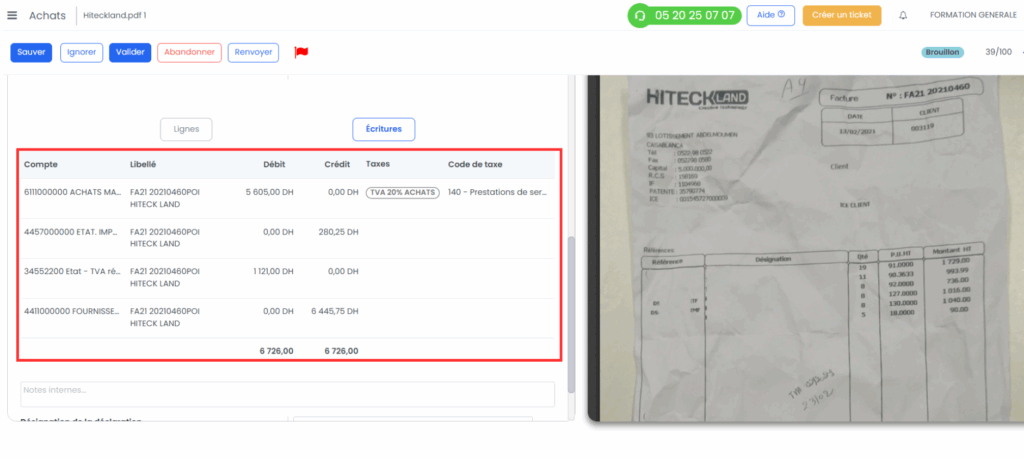Click the Crédit column header
The width and height of the screenshot is (1024, 459).
point(338,165)
